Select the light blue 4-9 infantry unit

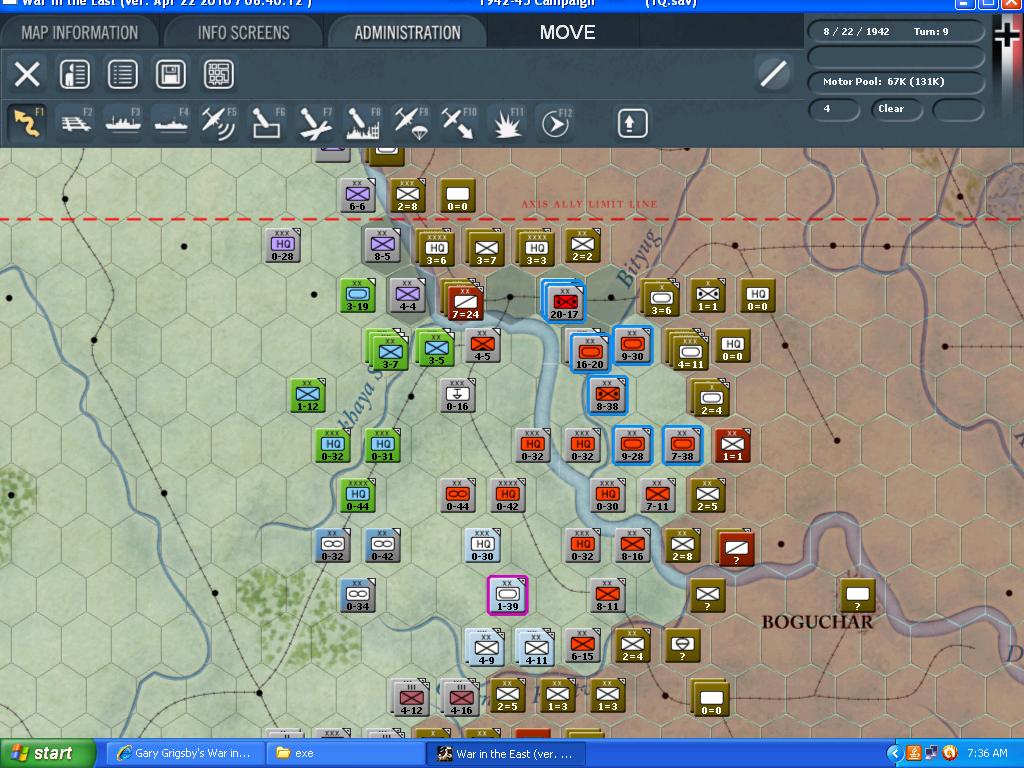[x=485, y=647]
